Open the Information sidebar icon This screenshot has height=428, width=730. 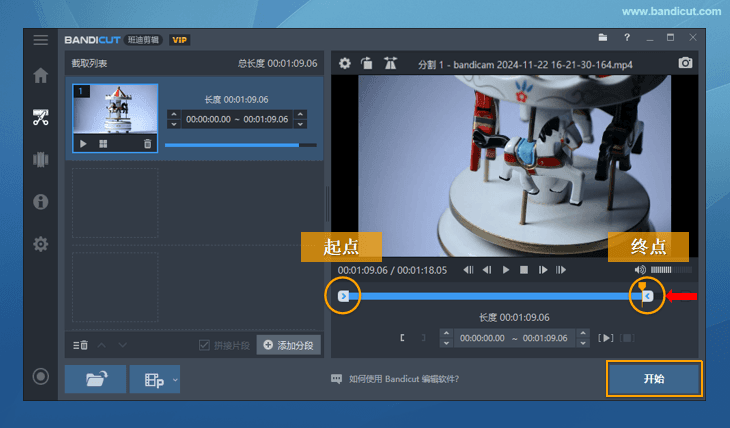(41, 202)
